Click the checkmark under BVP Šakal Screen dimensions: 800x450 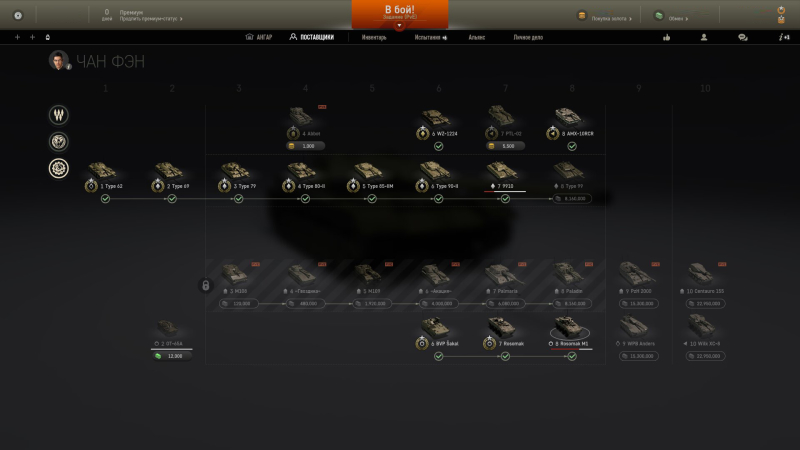pos(438,356)
